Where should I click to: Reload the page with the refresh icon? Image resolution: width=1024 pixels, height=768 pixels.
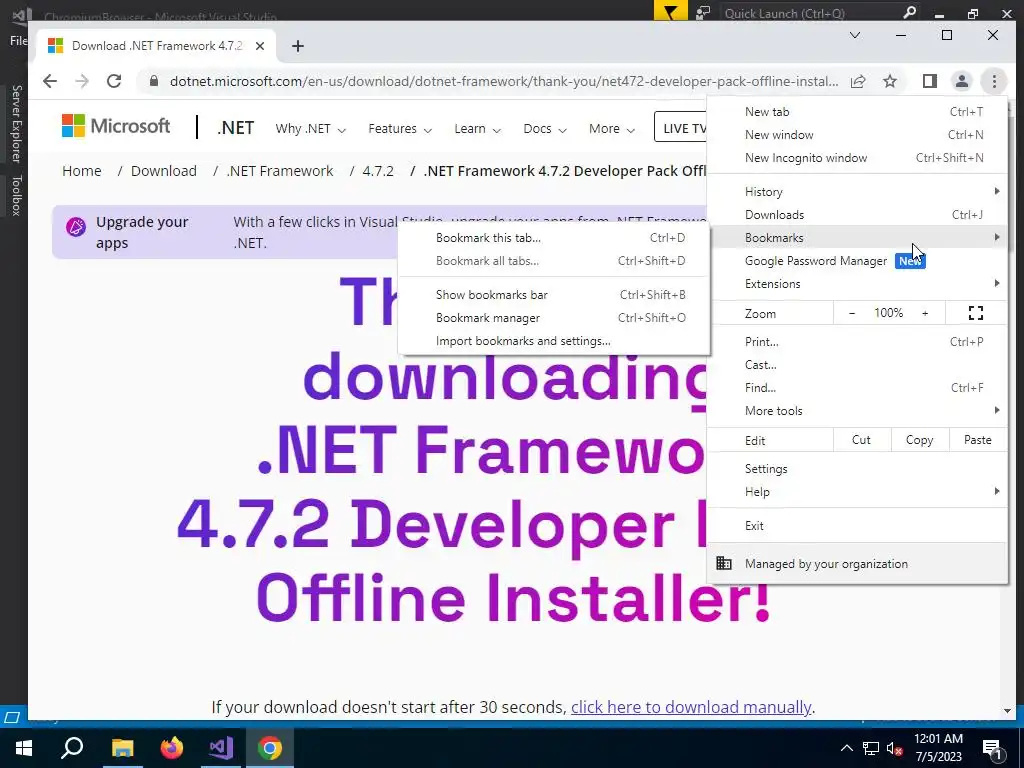(x=114, y=81)
